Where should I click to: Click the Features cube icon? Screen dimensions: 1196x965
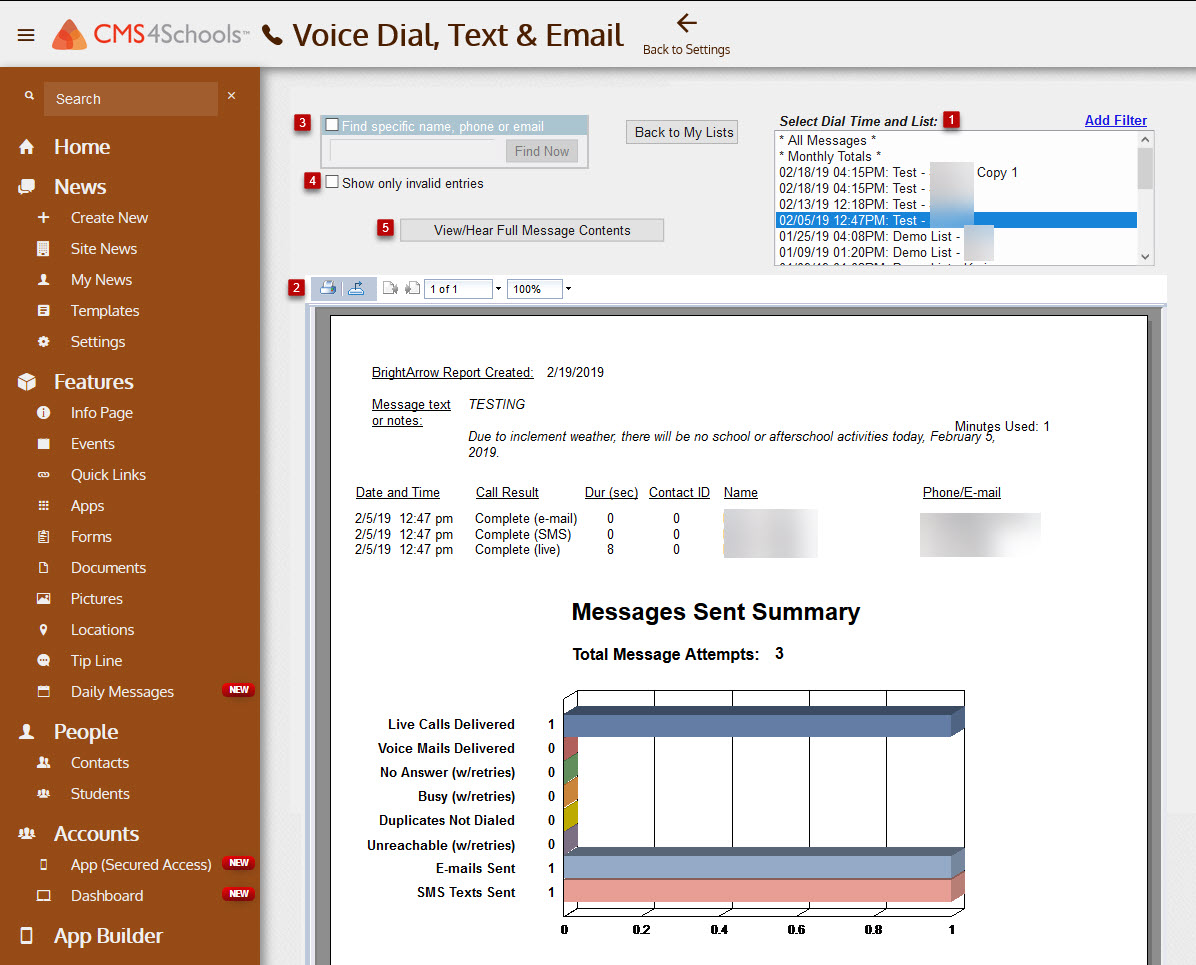click(x=27, y=381)
